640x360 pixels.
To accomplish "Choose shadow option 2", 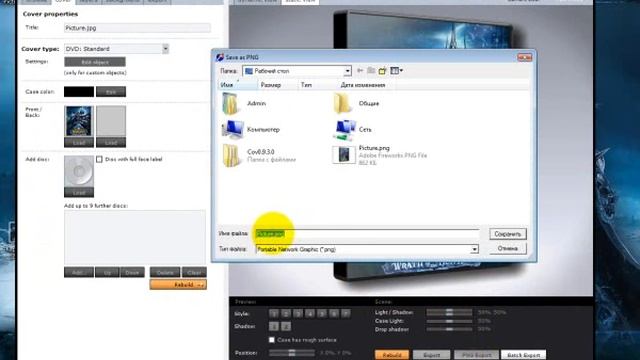I will pos(286,326).
